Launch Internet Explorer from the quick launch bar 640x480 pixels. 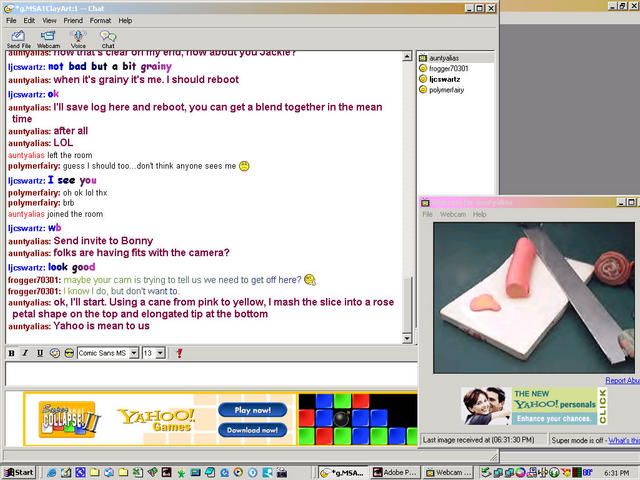[x=51, y=473]
